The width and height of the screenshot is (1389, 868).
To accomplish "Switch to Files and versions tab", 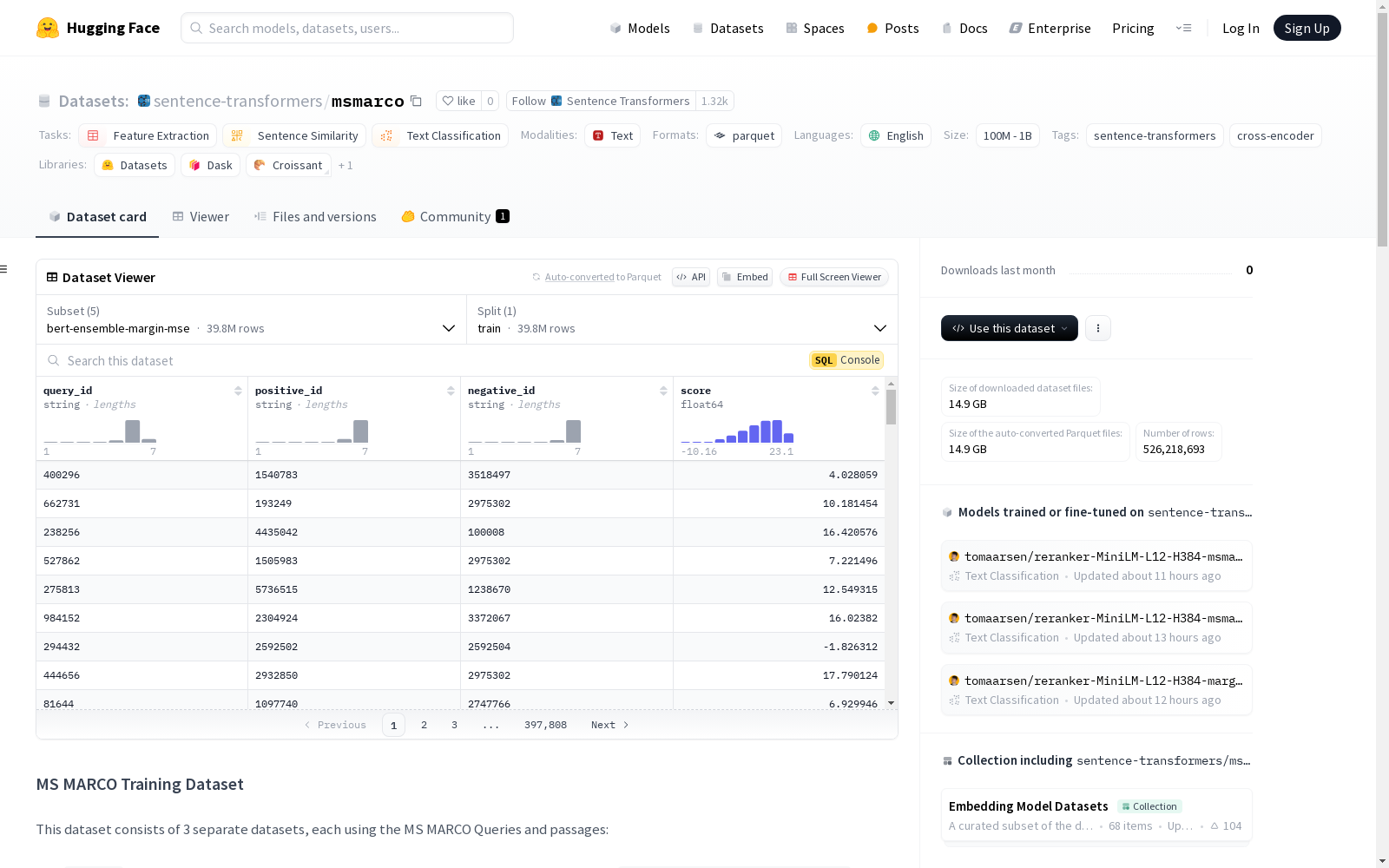I will (x=315, y=216).
